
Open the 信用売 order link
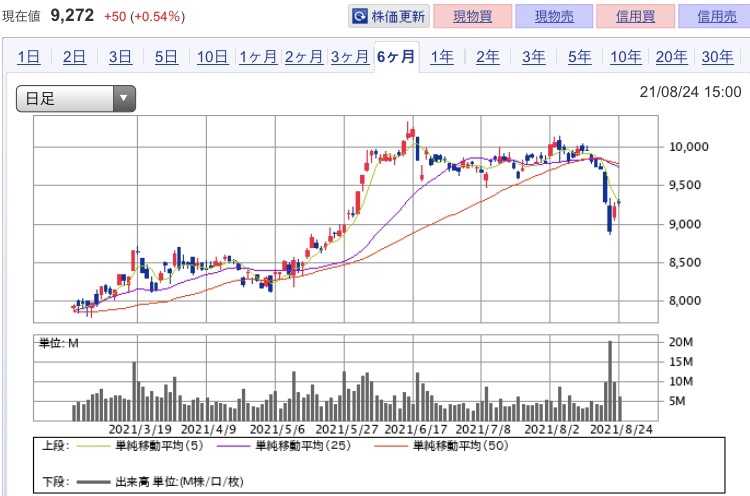click(716, 17)
